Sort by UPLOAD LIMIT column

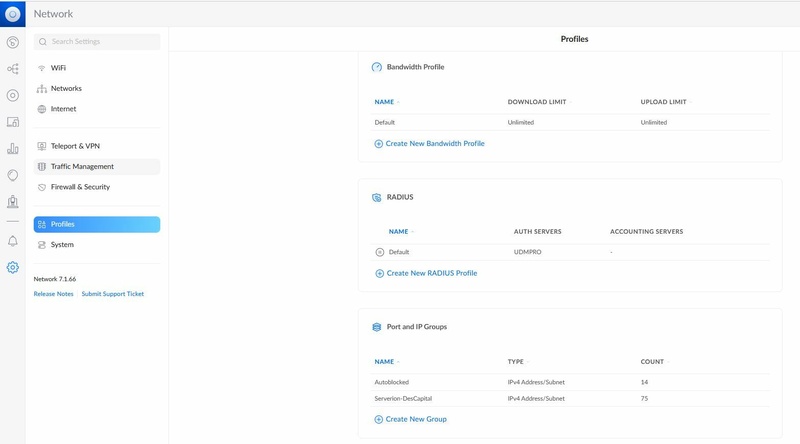point(663,102)
